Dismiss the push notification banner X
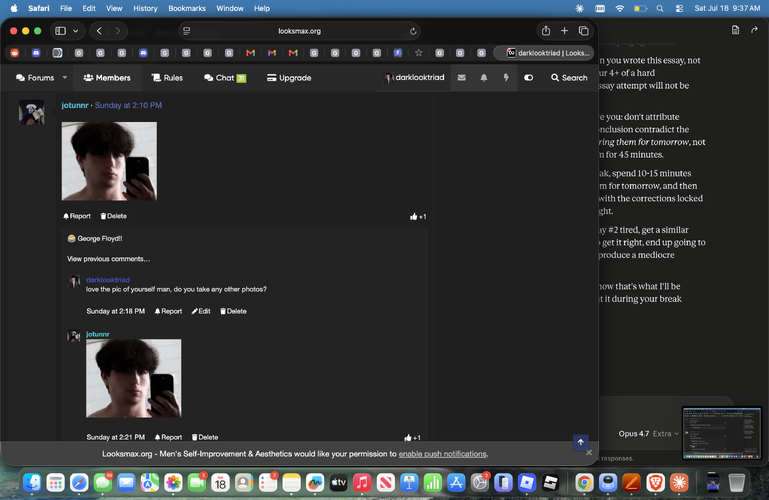This screenshot has width=769, height=500. (589, 452)
